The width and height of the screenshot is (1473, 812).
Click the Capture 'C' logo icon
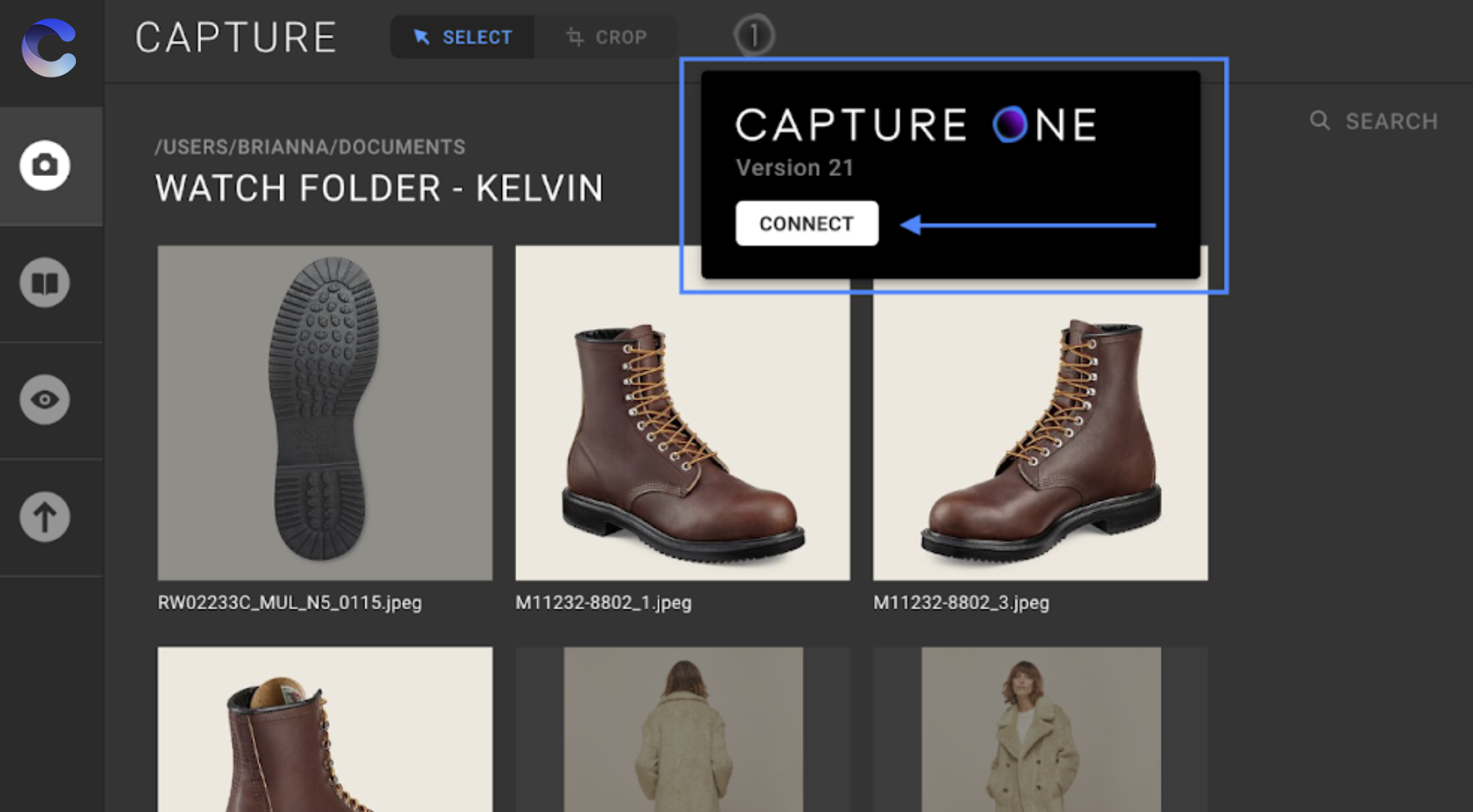[50, 48]
